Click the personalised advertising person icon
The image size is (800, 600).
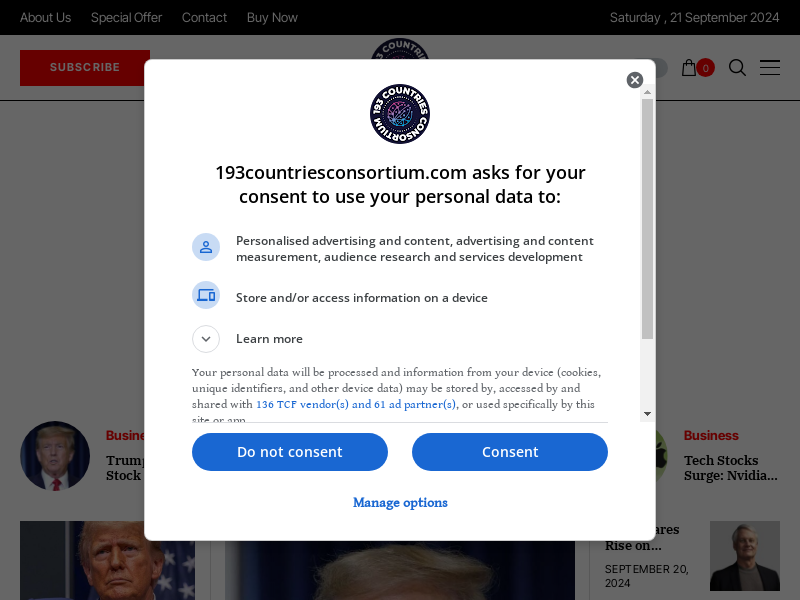(206, 247)
